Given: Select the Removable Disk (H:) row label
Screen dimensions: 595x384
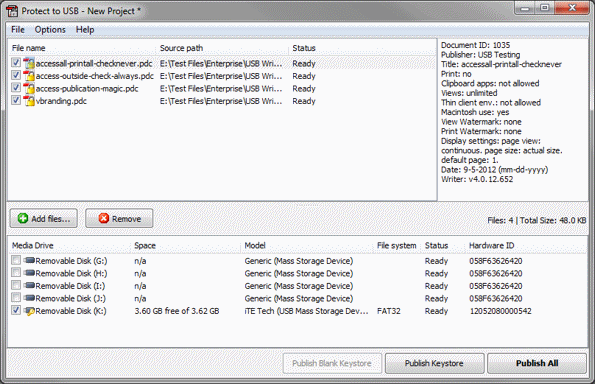Looking at the screenshot, I should coord(71,274).
